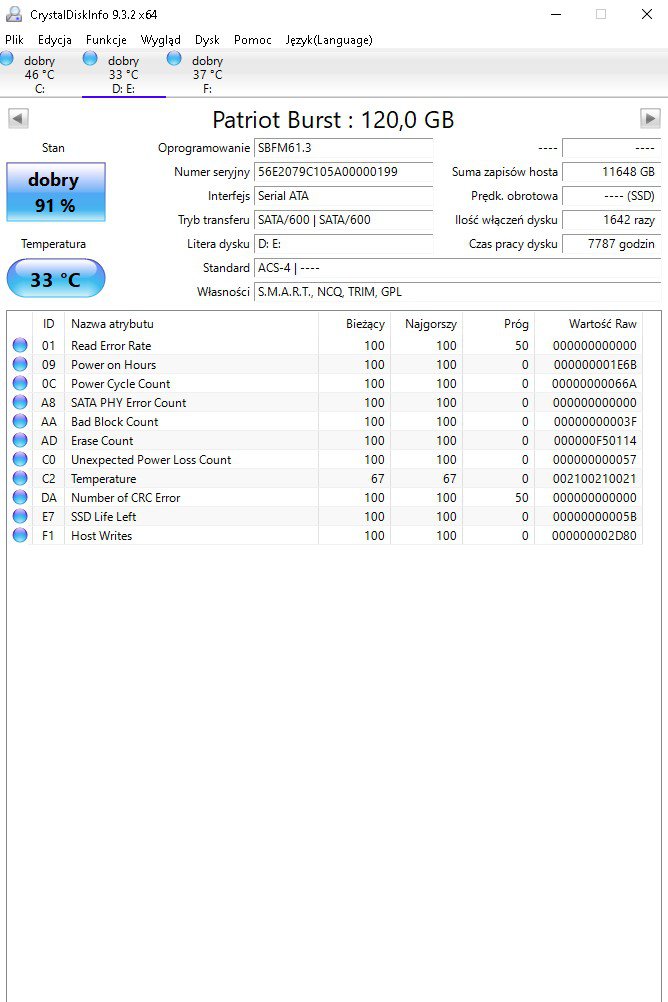668x1002 pixels.
Task: Click the ID column header
Action: pos(49,323)
